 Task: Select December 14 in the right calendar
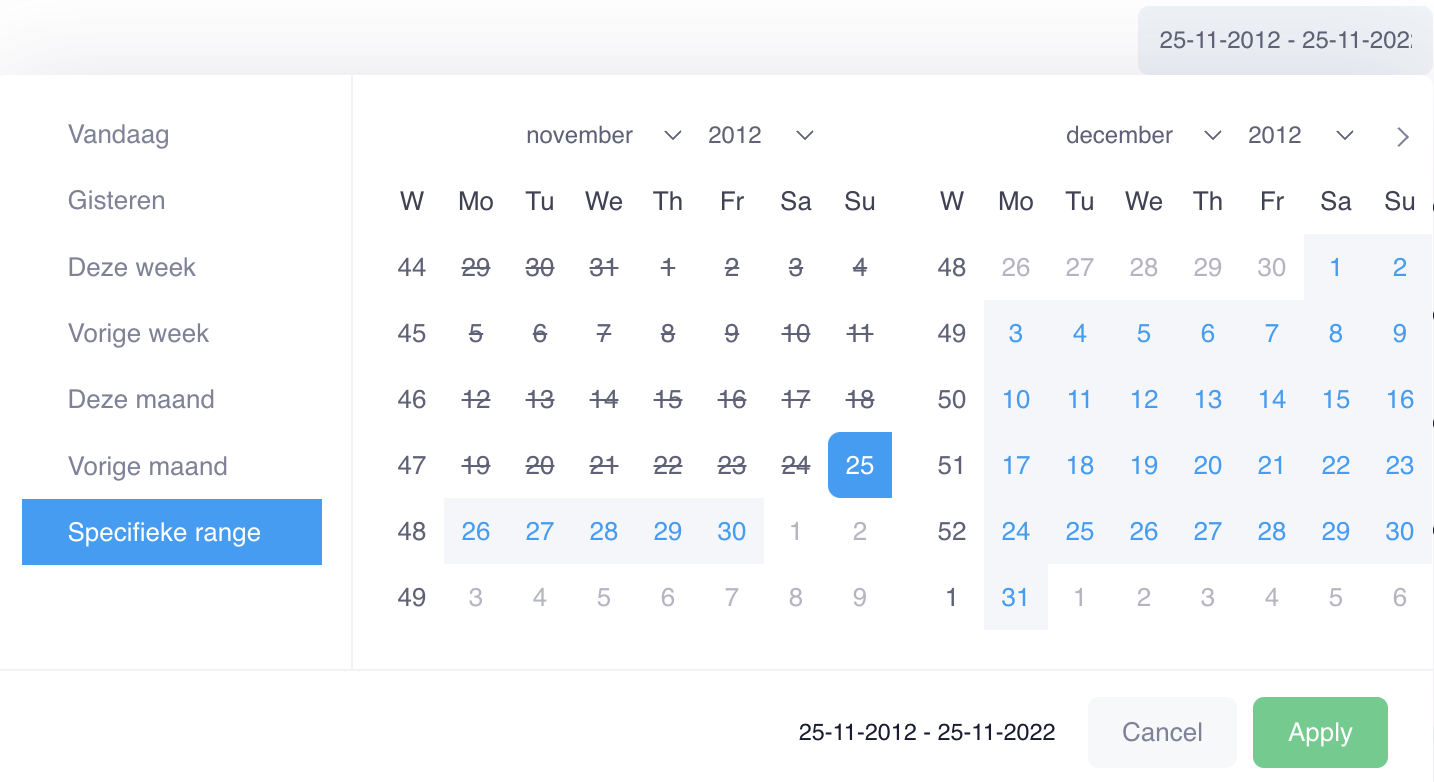[1272, 399]
